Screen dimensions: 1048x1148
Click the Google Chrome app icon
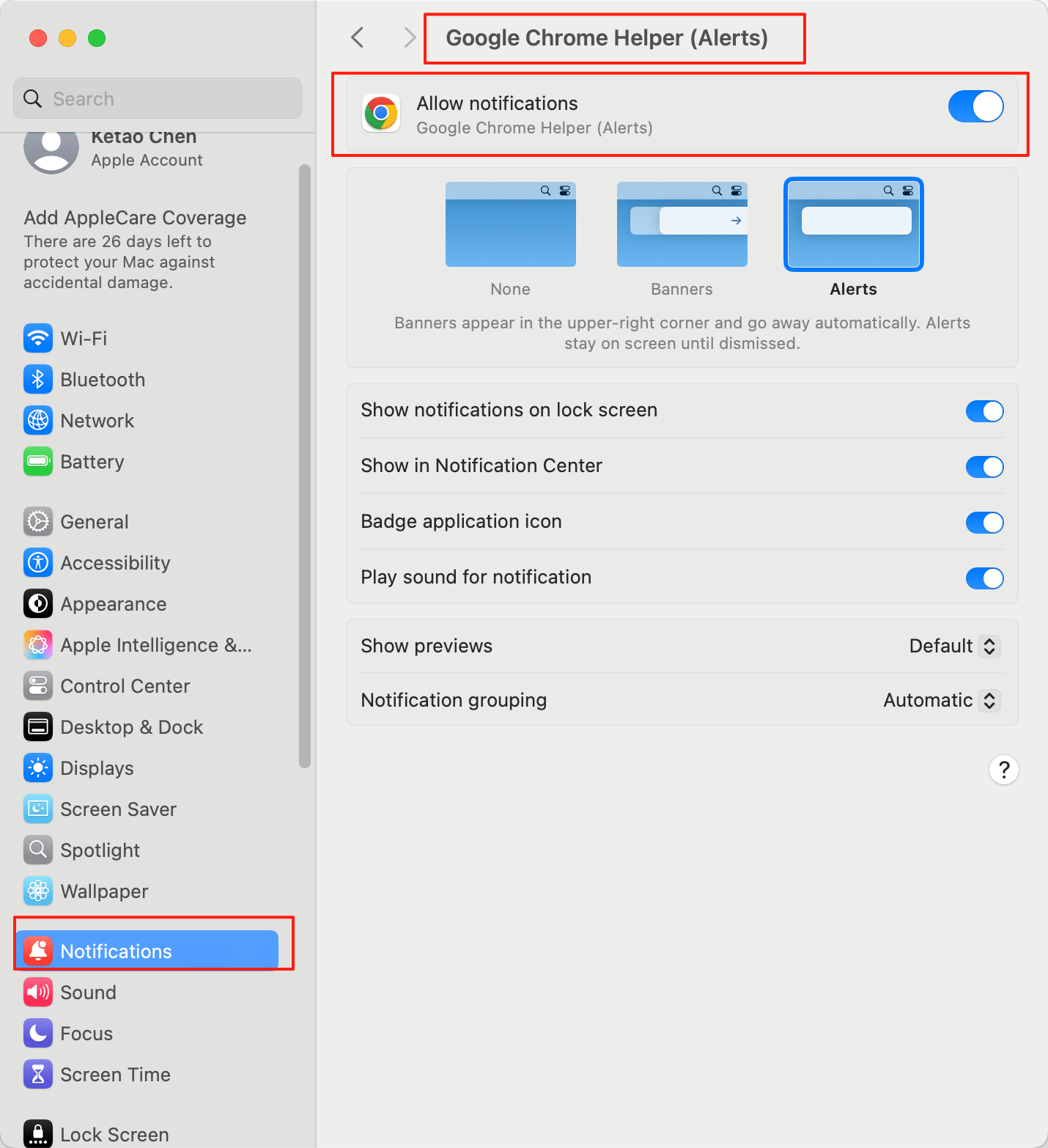pos(381,113)
